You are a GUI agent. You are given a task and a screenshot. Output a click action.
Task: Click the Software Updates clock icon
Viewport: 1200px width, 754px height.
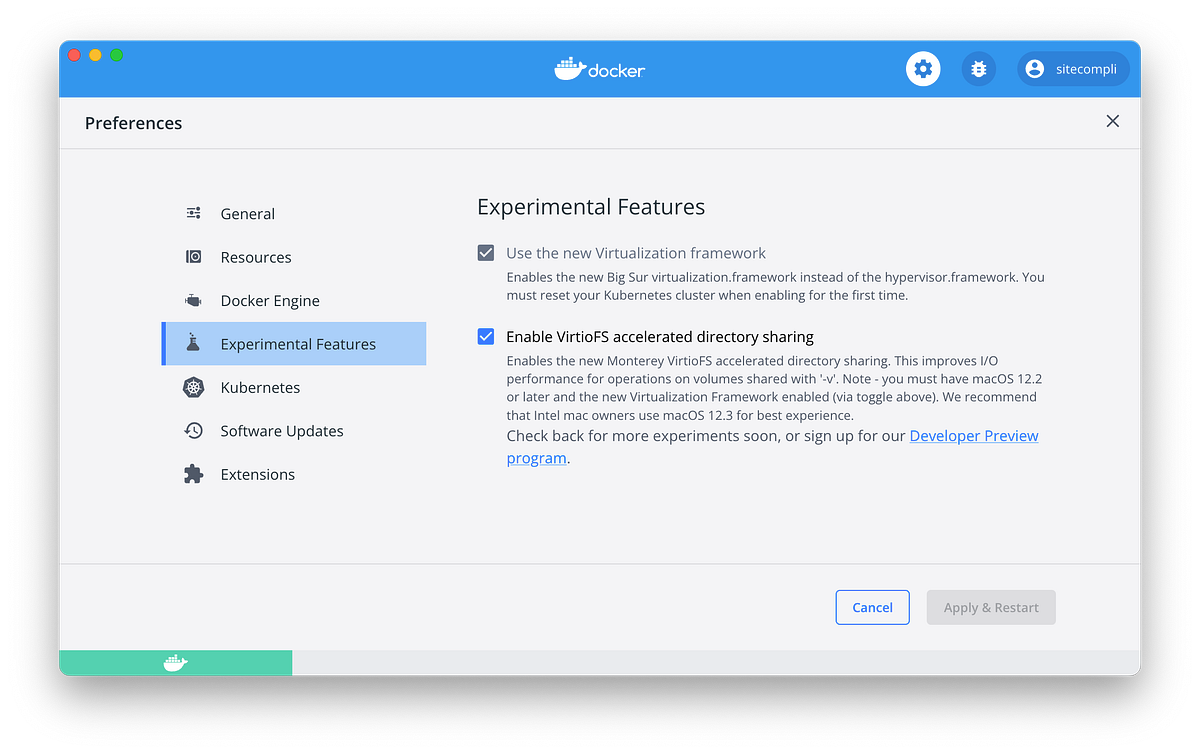(192, 430)
